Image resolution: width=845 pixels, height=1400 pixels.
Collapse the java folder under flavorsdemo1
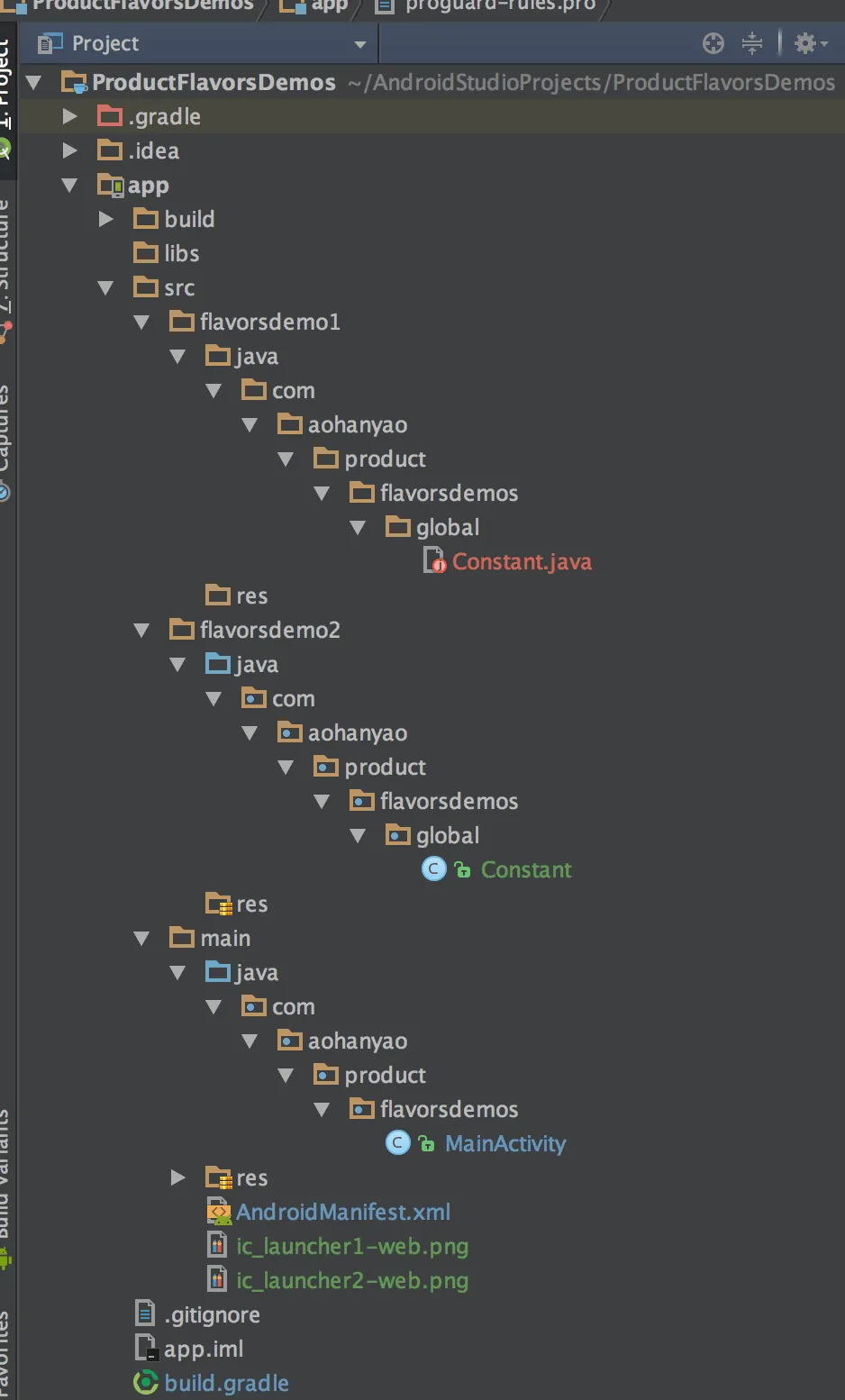177,357
